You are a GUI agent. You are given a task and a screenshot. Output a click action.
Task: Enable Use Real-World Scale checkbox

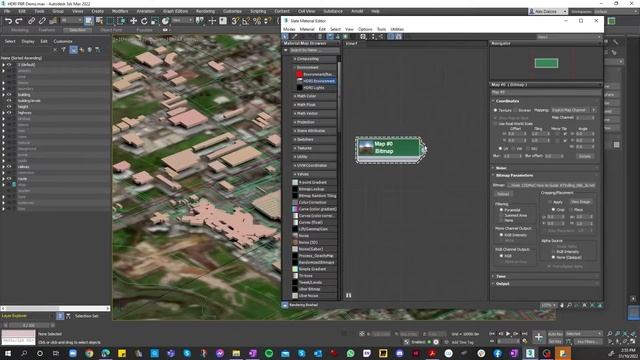click(496, 124)
